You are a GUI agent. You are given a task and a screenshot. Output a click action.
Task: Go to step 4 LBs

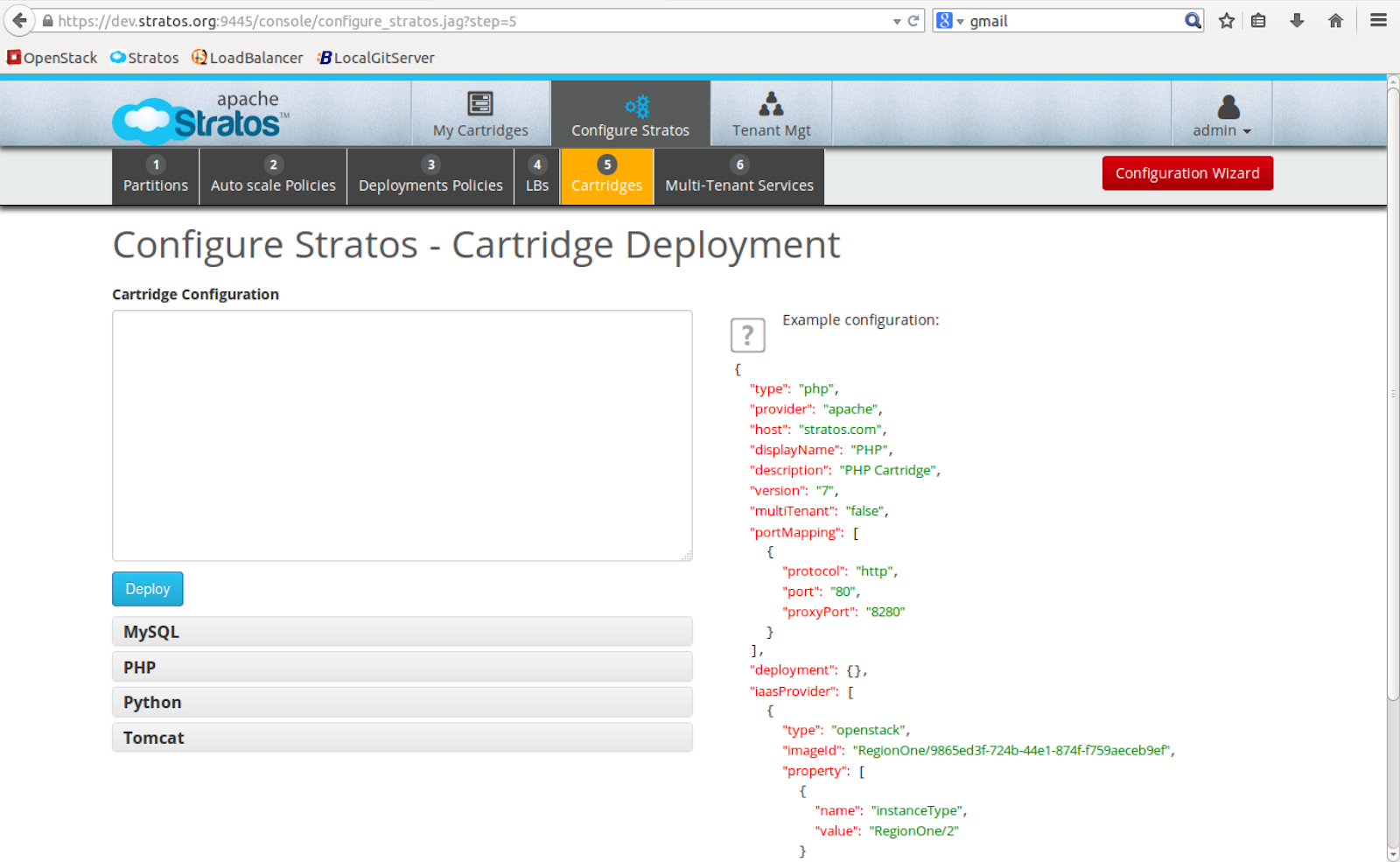[537, 176]
